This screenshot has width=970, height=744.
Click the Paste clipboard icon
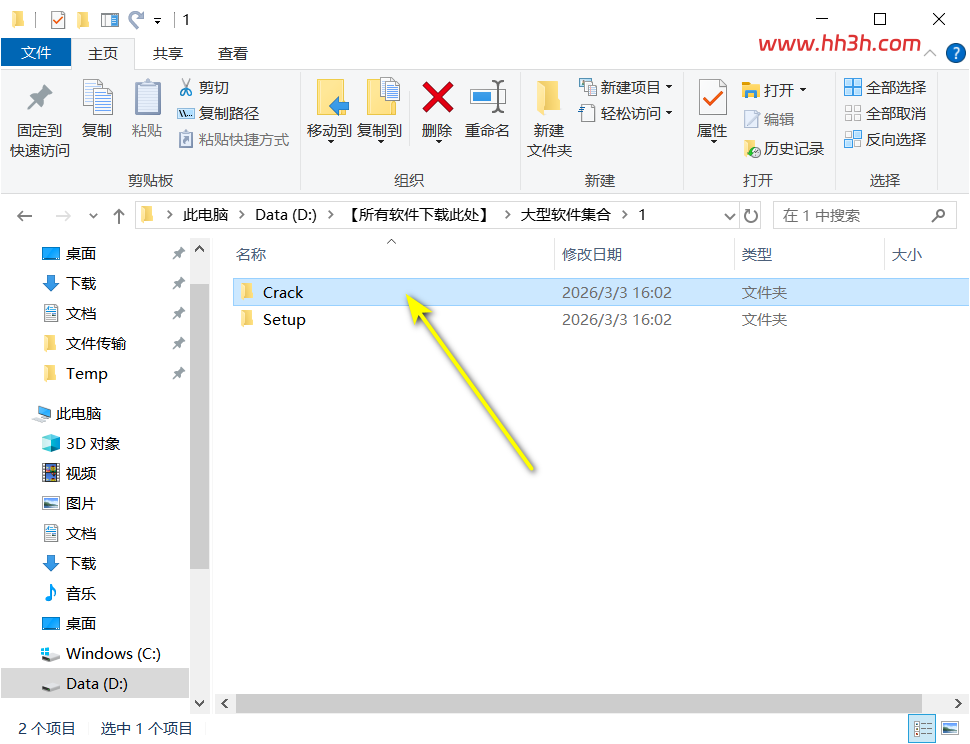click(x=147, y=98)
